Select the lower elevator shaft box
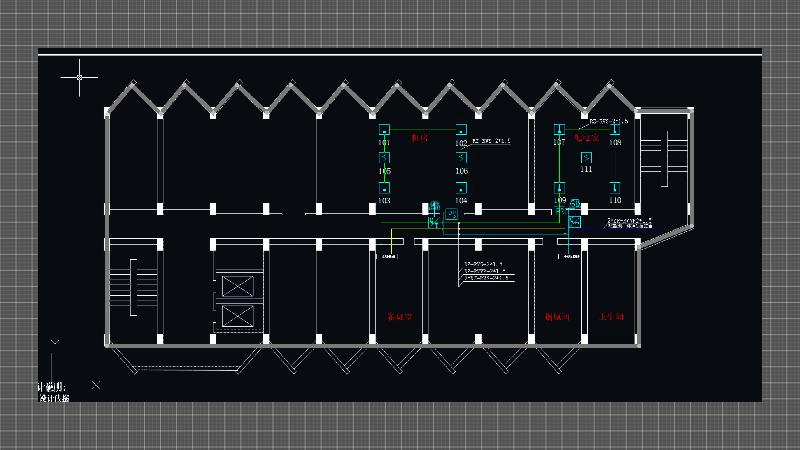 tap(238, 318)
